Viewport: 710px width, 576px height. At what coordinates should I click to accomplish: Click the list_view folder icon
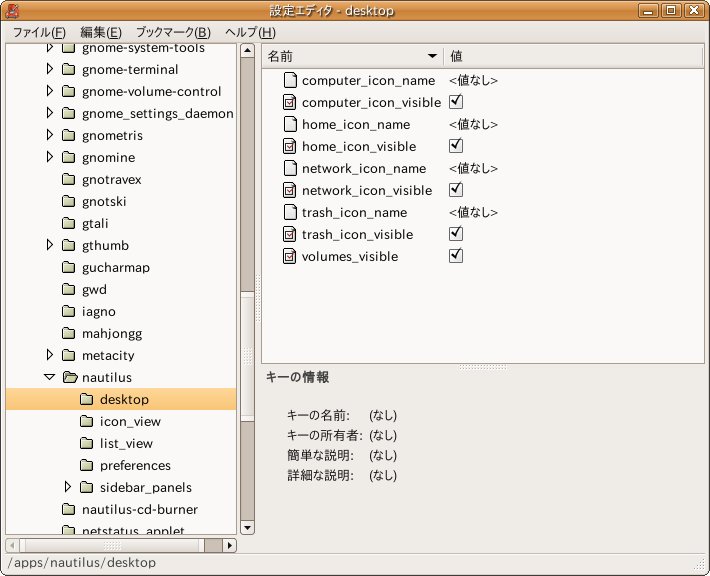[86, 443]
